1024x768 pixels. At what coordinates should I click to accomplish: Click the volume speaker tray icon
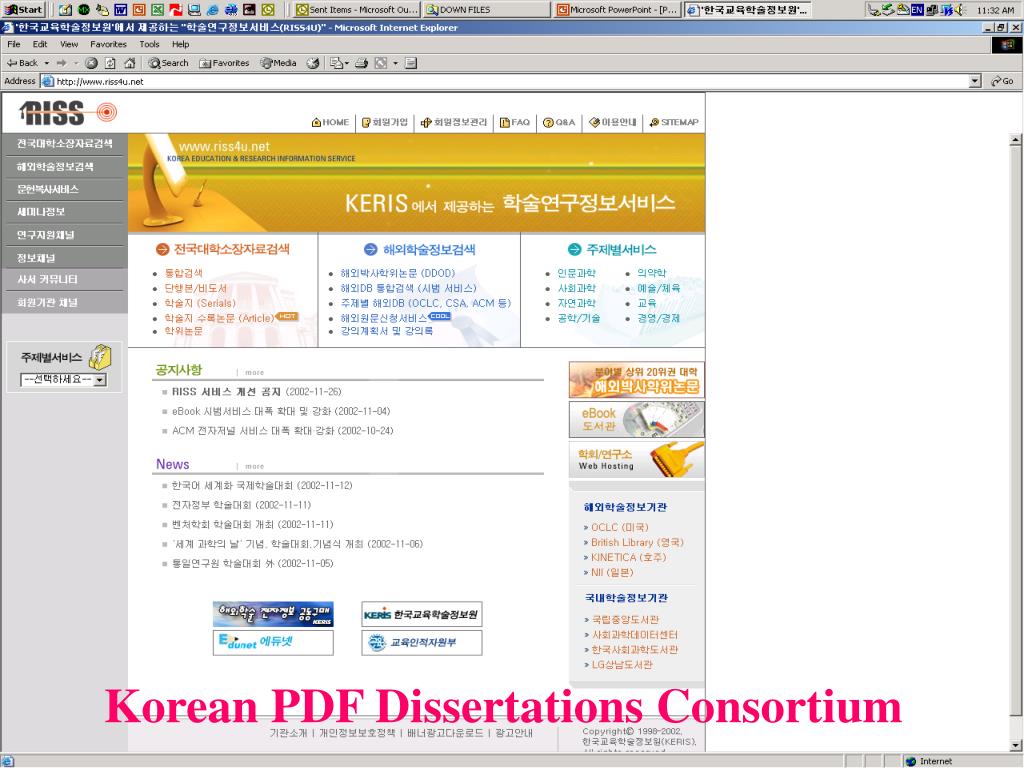coord(958,10)
